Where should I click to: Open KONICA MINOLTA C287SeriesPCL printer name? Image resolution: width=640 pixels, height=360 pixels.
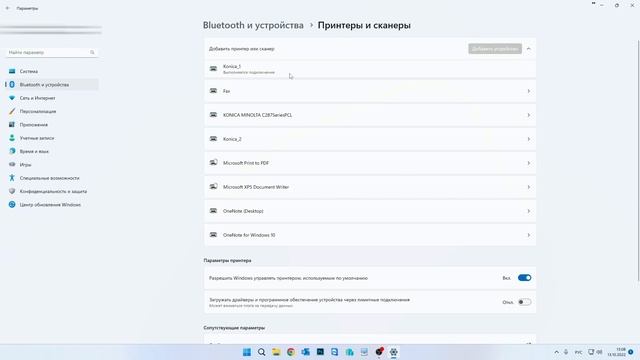click(x=257, y=115)
